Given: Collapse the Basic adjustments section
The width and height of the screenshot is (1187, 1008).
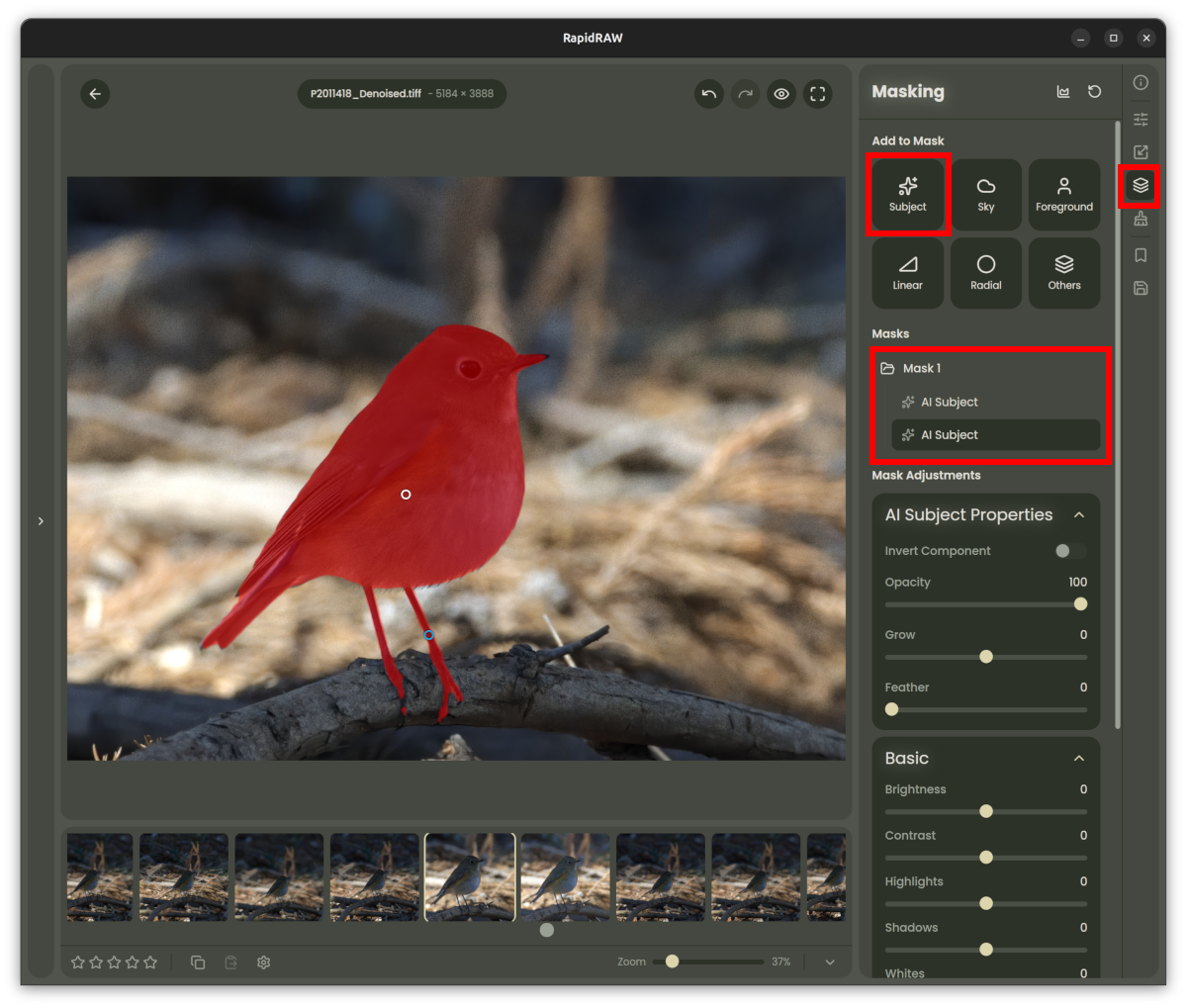Looking at the screenshot, I should pyautogui.click(x=1079, y=759).
